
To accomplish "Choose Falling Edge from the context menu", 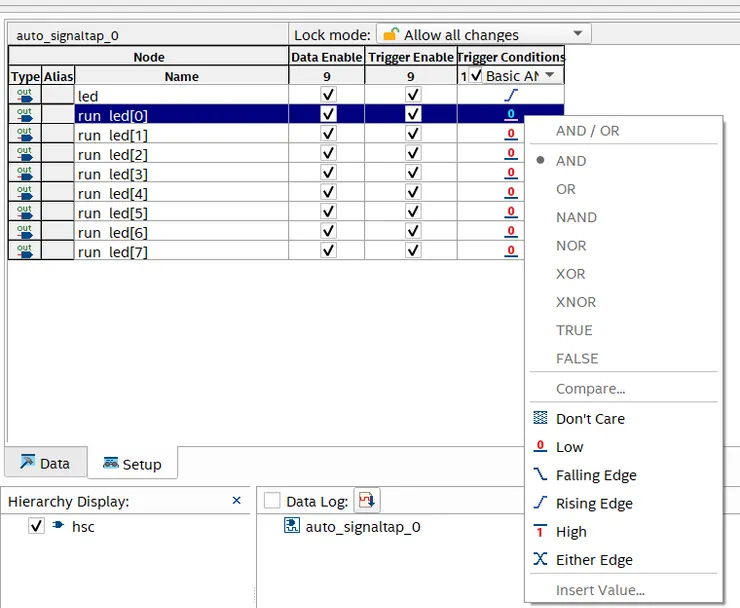I will (x=595, y=475).
